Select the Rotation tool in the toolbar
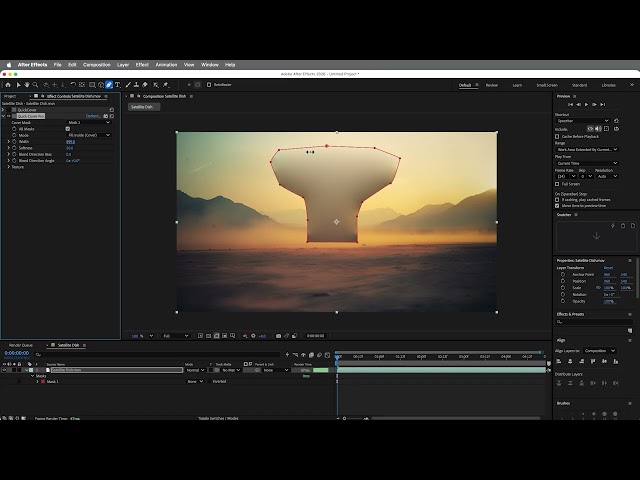 point(73,85)
